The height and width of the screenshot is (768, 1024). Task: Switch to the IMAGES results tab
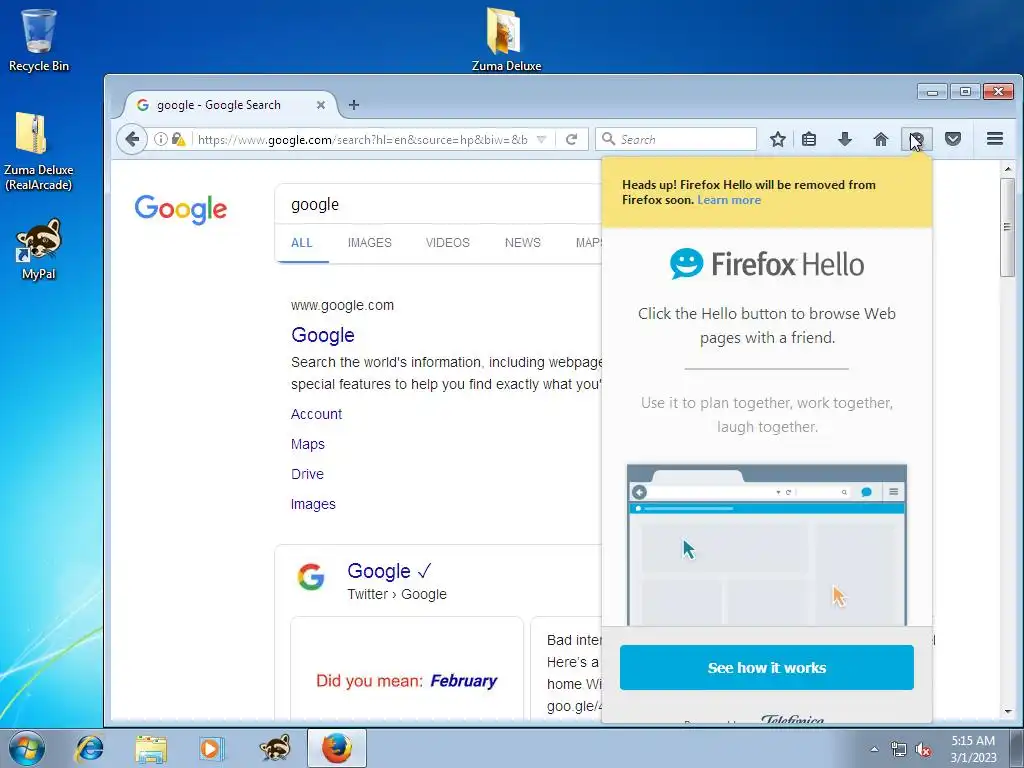(370, 243)
